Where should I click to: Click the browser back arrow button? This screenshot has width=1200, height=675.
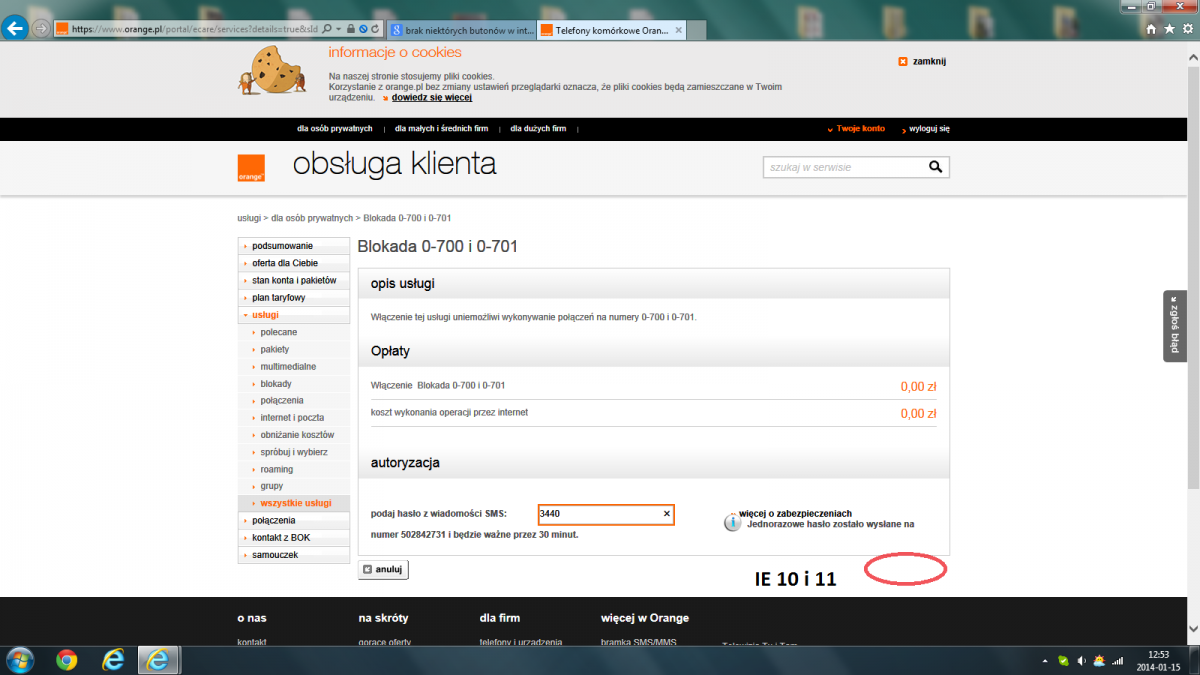pos(15,28)
